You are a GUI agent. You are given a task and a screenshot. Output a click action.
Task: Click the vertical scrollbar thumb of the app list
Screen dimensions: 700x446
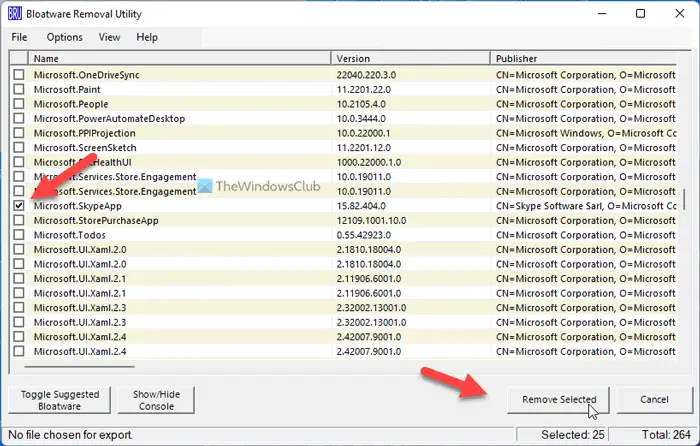pos(684,201)
